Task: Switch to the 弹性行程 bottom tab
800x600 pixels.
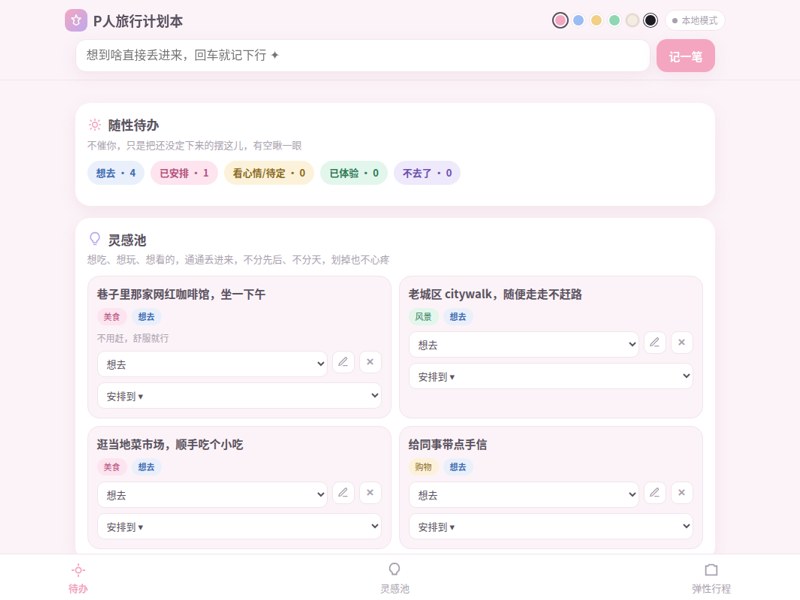Action: point(711,578)
